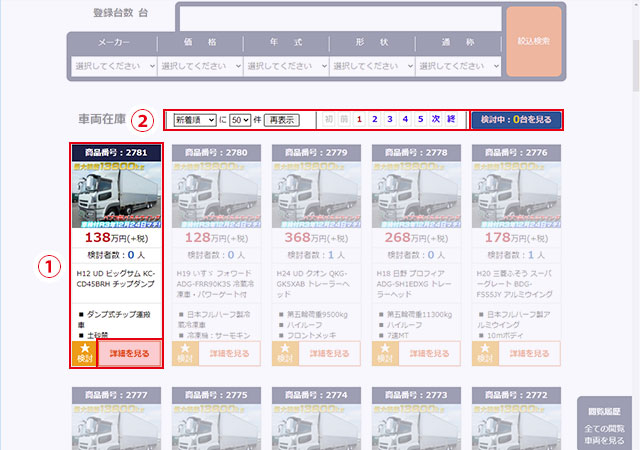
Task: Click the truck thumbnail of item 2775
Action: tap(216, 427)
